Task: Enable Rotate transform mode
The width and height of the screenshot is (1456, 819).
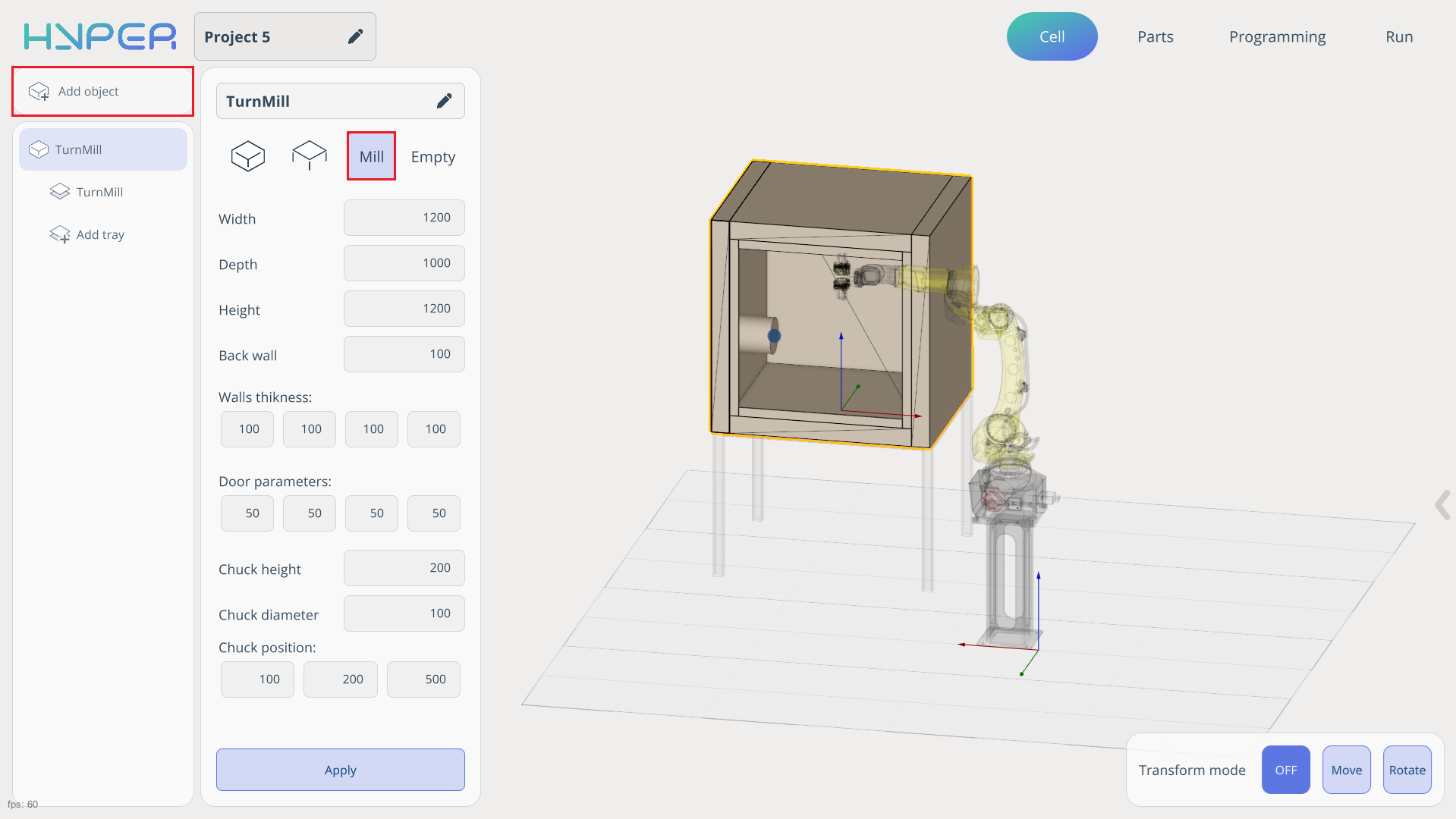Action: [x=1407, y=770]
